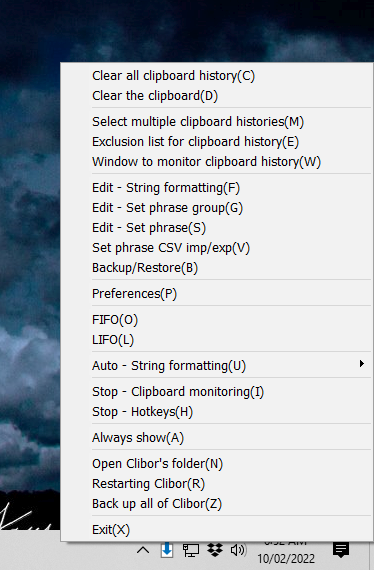Open the Dropbox tray icon

[215, 550]
